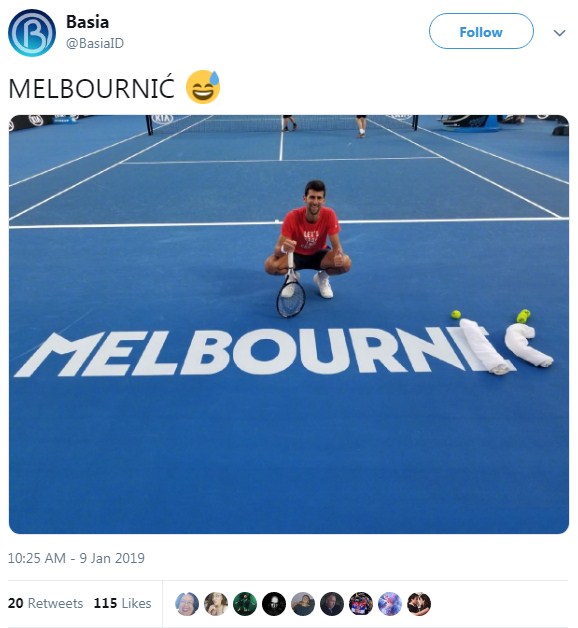Open the 10:25 AM - 9 Jan 2019 timestamp
This screenshot has height=628, width=578.
tap(76, 558)
